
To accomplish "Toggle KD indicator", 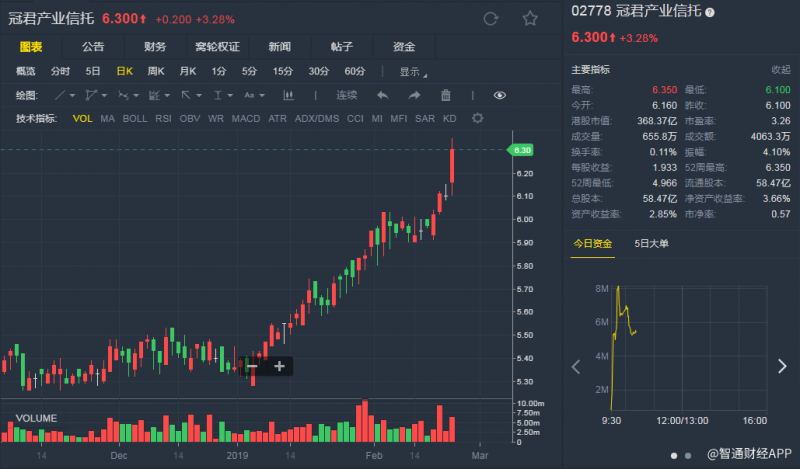I will pos(449,119).
